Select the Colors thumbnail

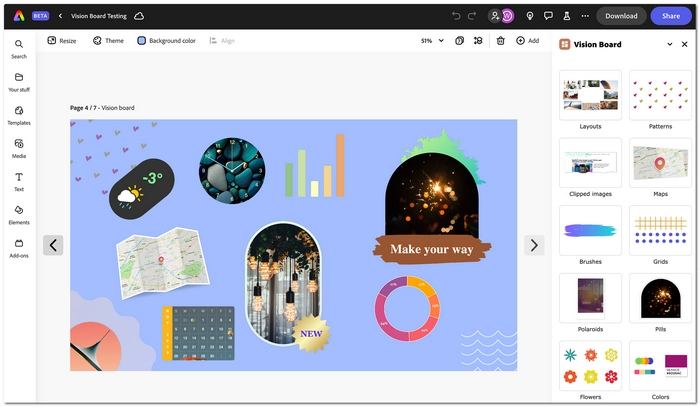tap(660, 366)
